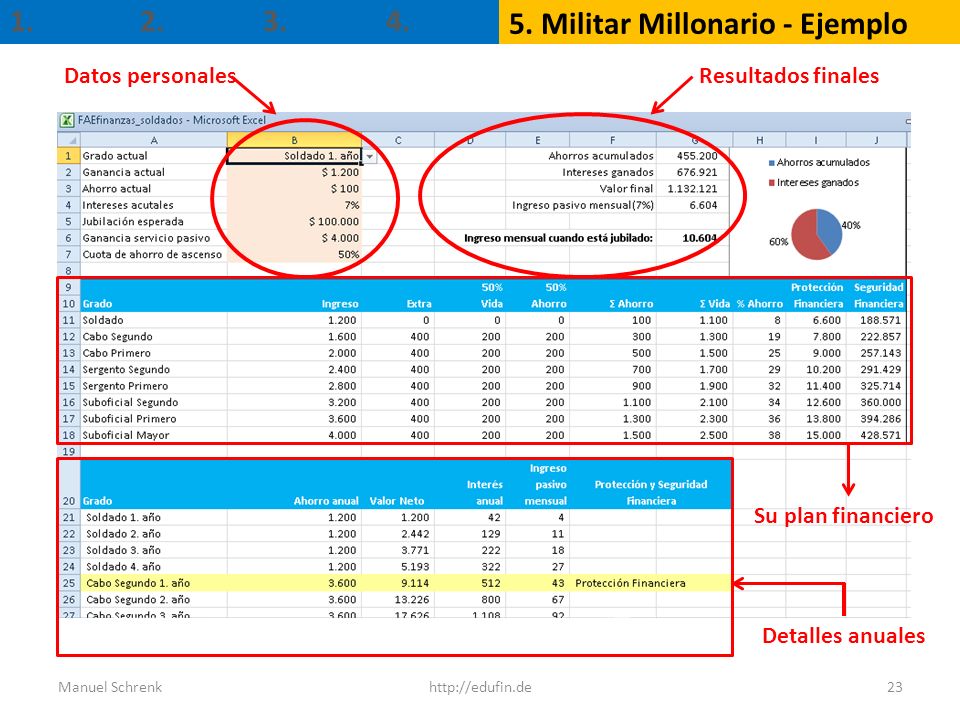Open the http://edufin.de footer link
The image size is (960, 720).
(480, 688)
